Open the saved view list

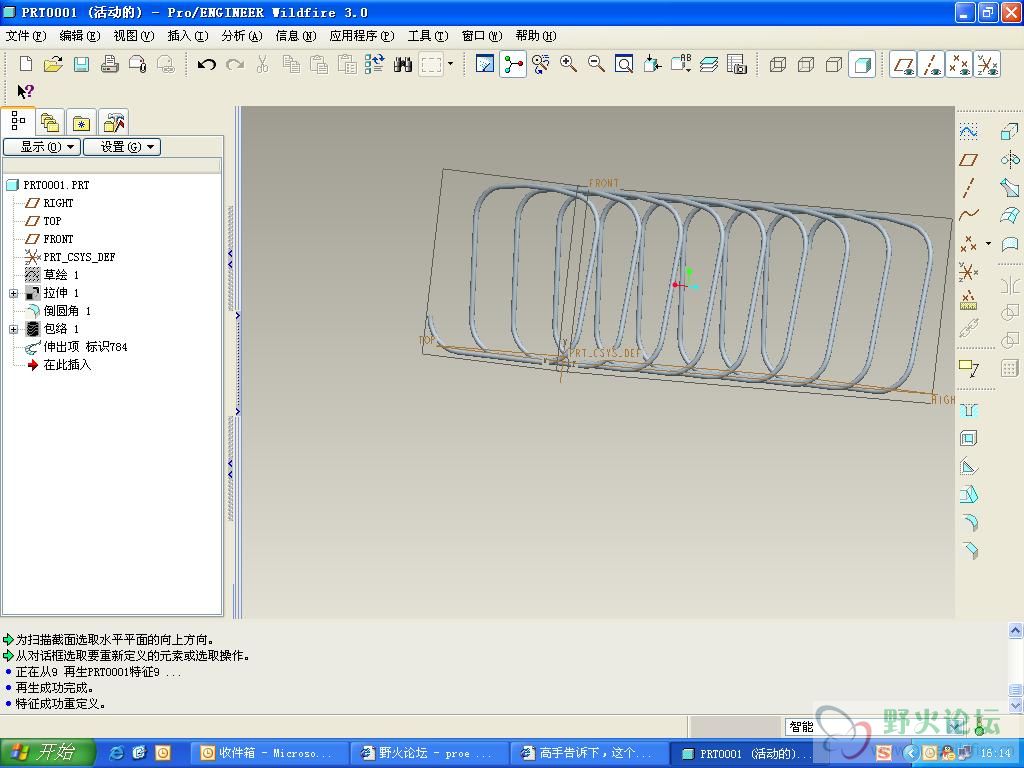(680, 64)
